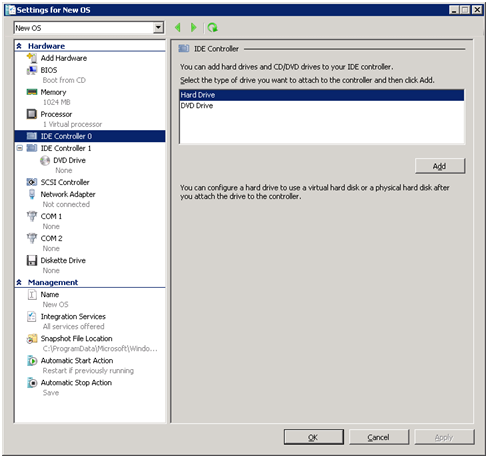Click the IDE Controller 0 icon

coord(32,136)
